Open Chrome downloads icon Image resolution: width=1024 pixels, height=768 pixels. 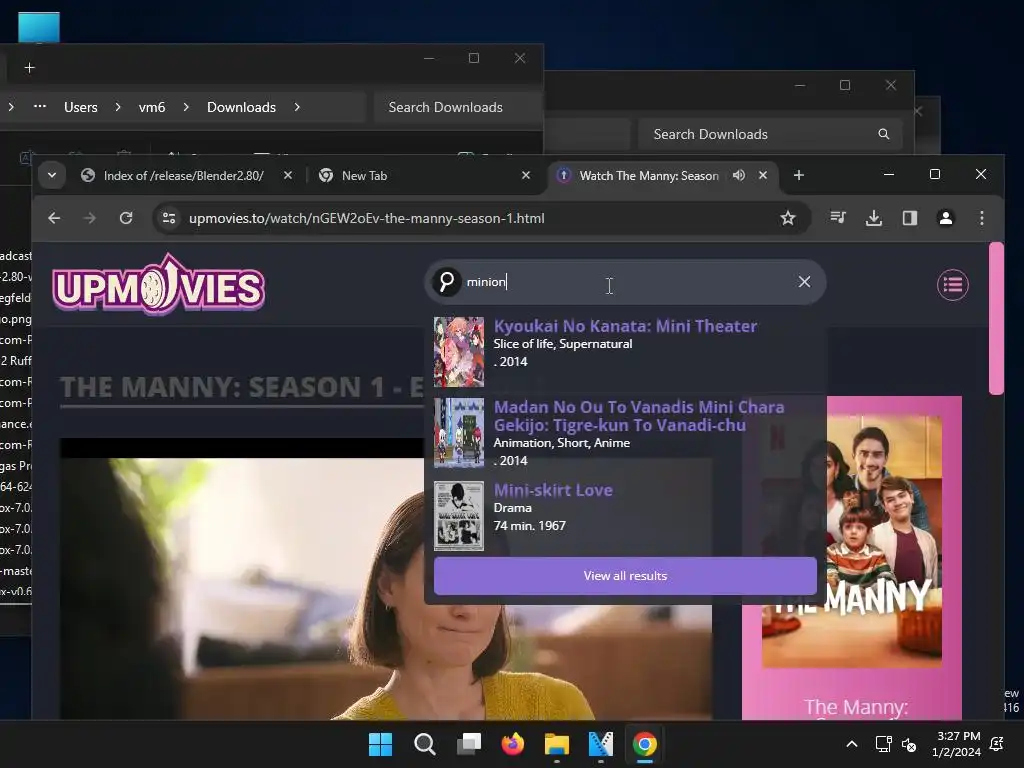click(874, 218)
